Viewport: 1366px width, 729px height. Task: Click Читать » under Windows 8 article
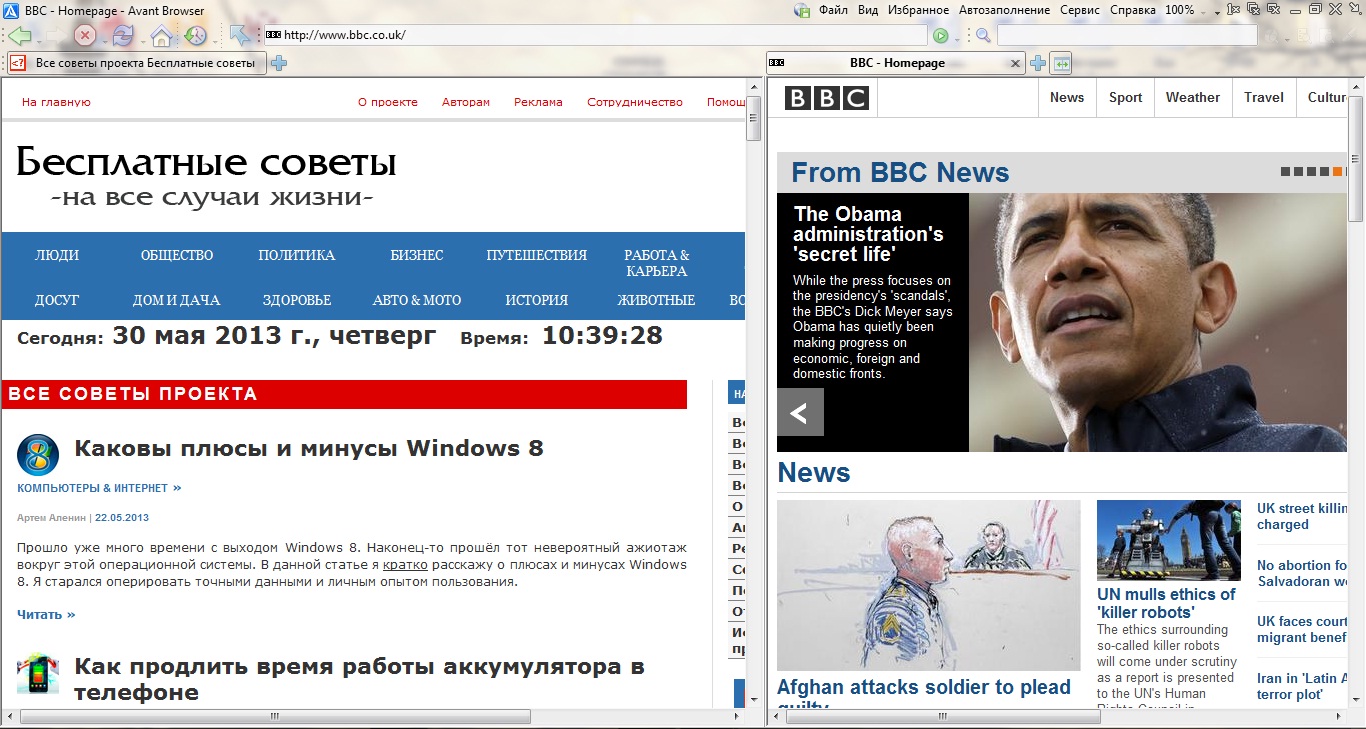46,614
